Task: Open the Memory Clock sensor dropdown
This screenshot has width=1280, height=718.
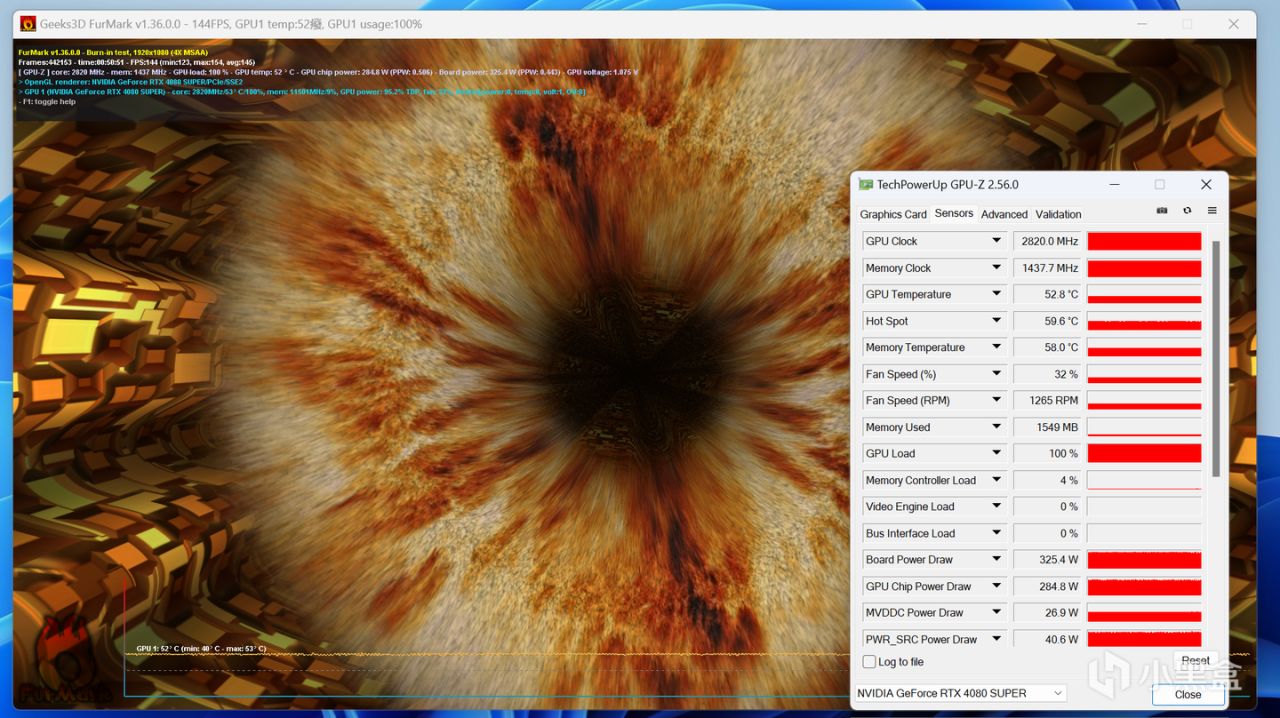Action: 996,268
